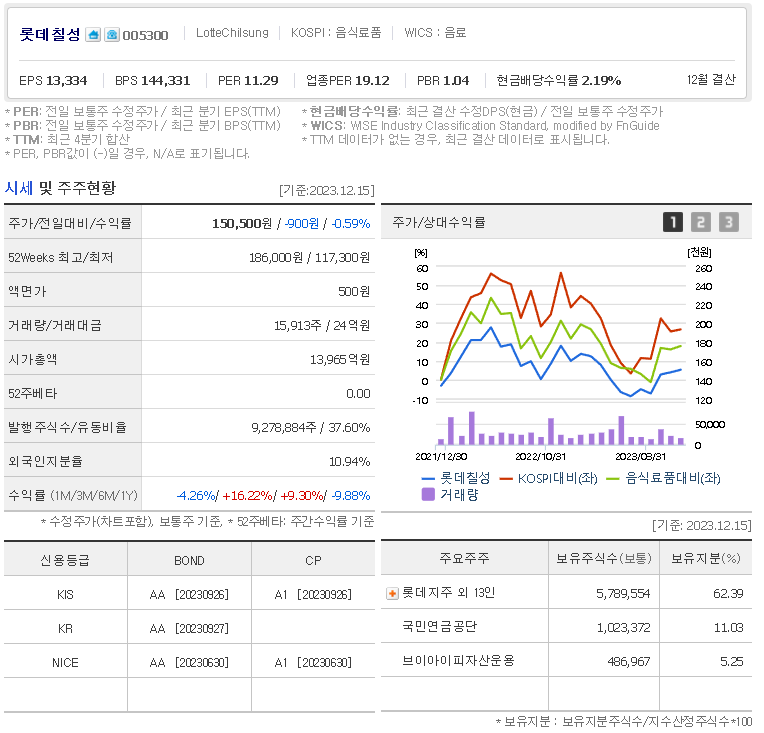Select stock code 005300
This screenshot has height=733, width=764.
pos(145,36)
